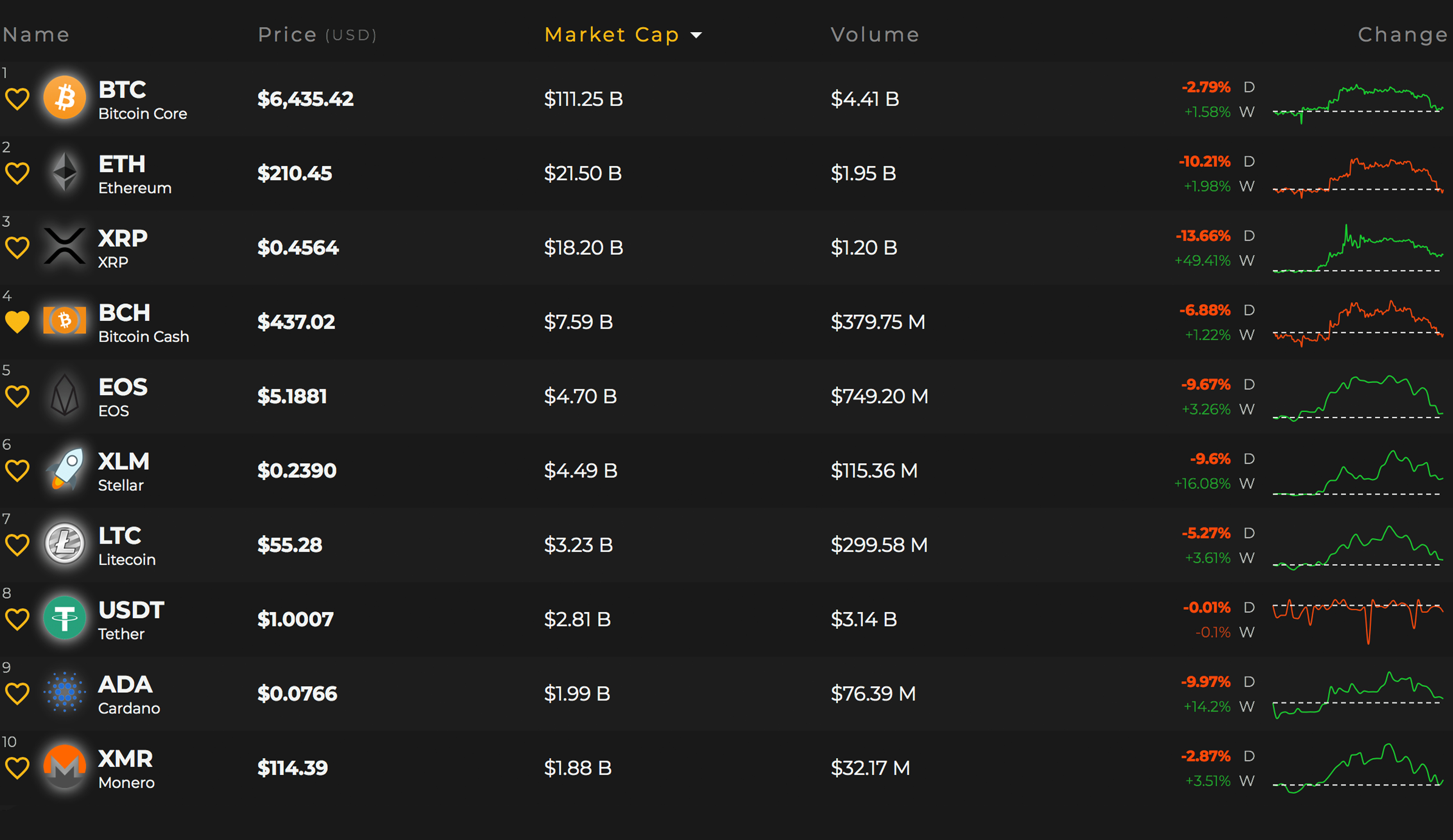Favorite XRP with the heart icon
This screenshot has height=840, width=1453.
[17, 248]
